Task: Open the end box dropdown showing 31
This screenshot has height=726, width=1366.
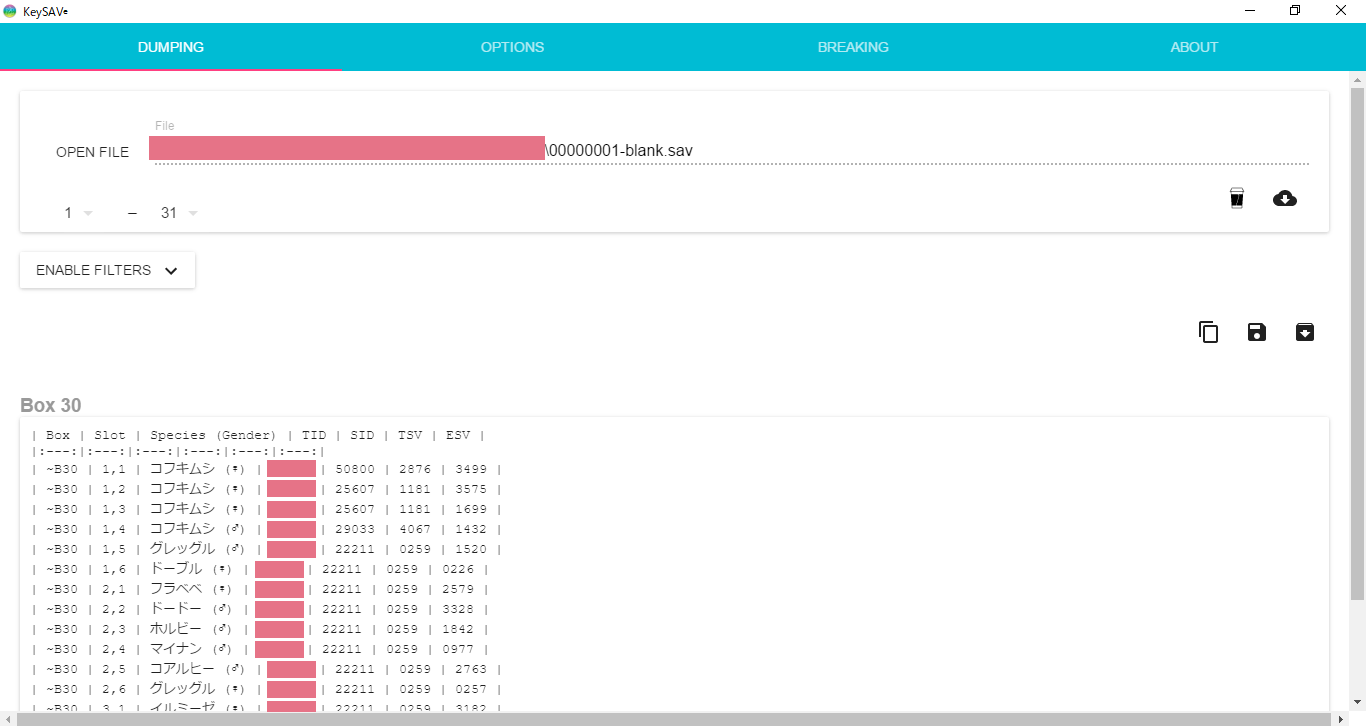Action: click(179, 213)
